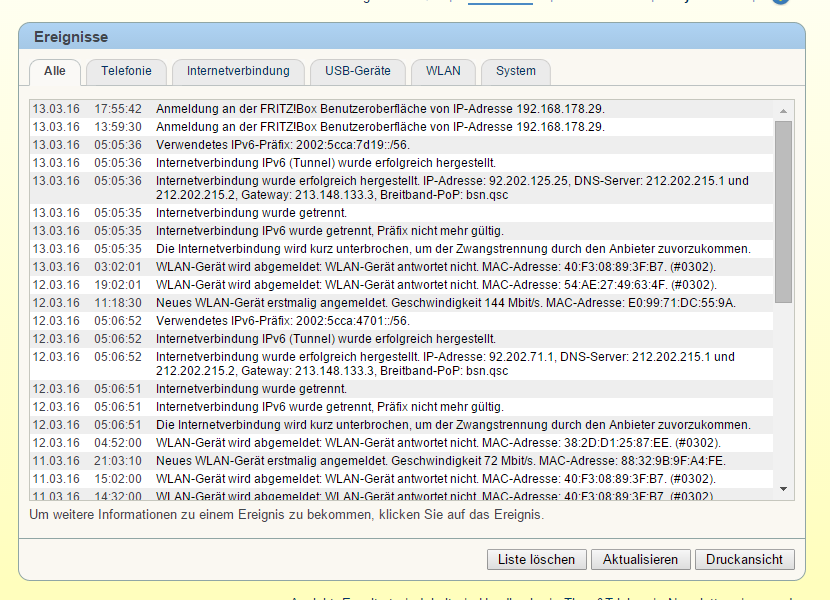Select 12.03.16 04:52:00 WLAN-Gerät abgemeldet event
Image resolution: width=830 pixels, height=600 pixels.
coord(437,443)
